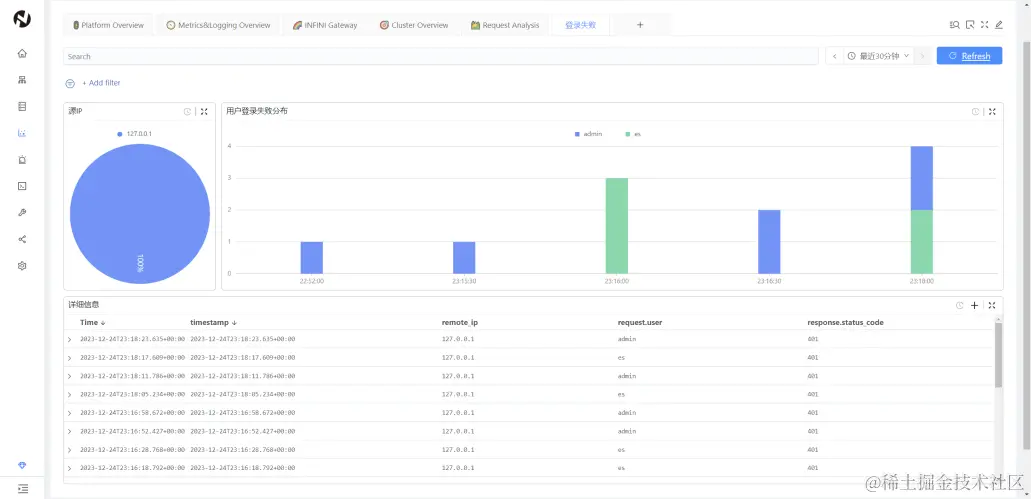Click the clock icon on 用户登录失败分布 panel

coord(976,112)
